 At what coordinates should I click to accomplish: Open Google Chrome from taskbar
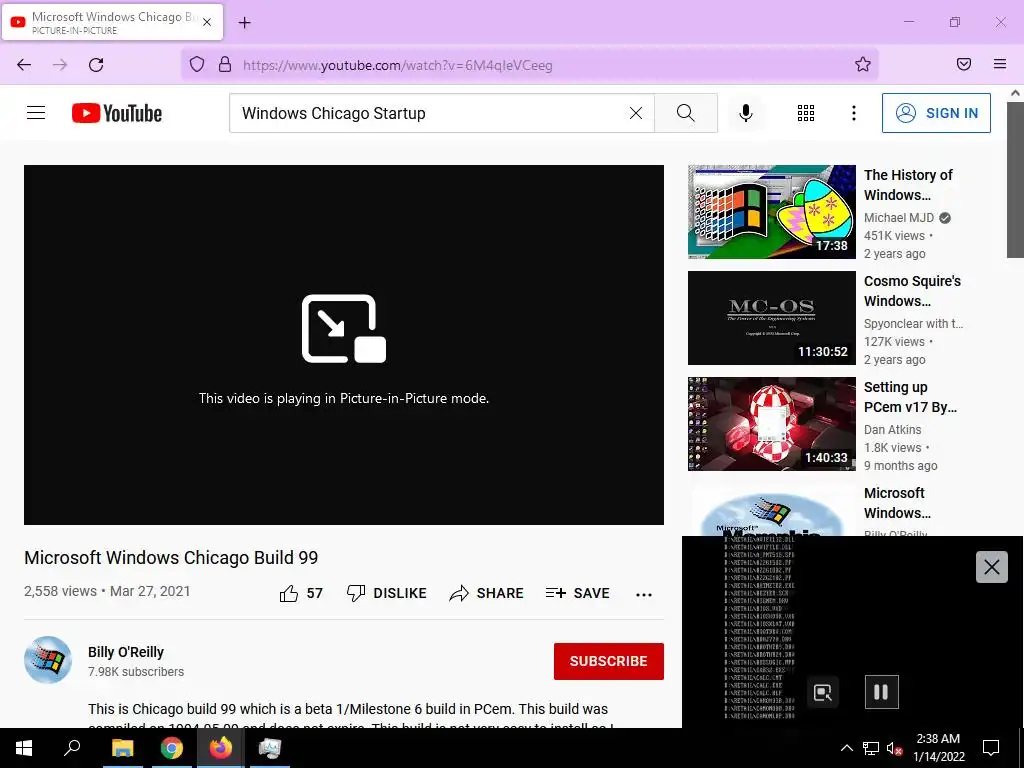pos(171,748)
